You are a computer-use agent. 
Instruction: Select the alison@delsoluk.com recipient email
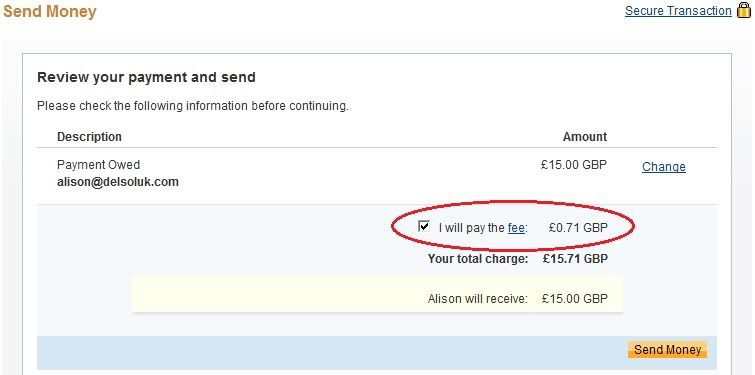coord(118,182)
